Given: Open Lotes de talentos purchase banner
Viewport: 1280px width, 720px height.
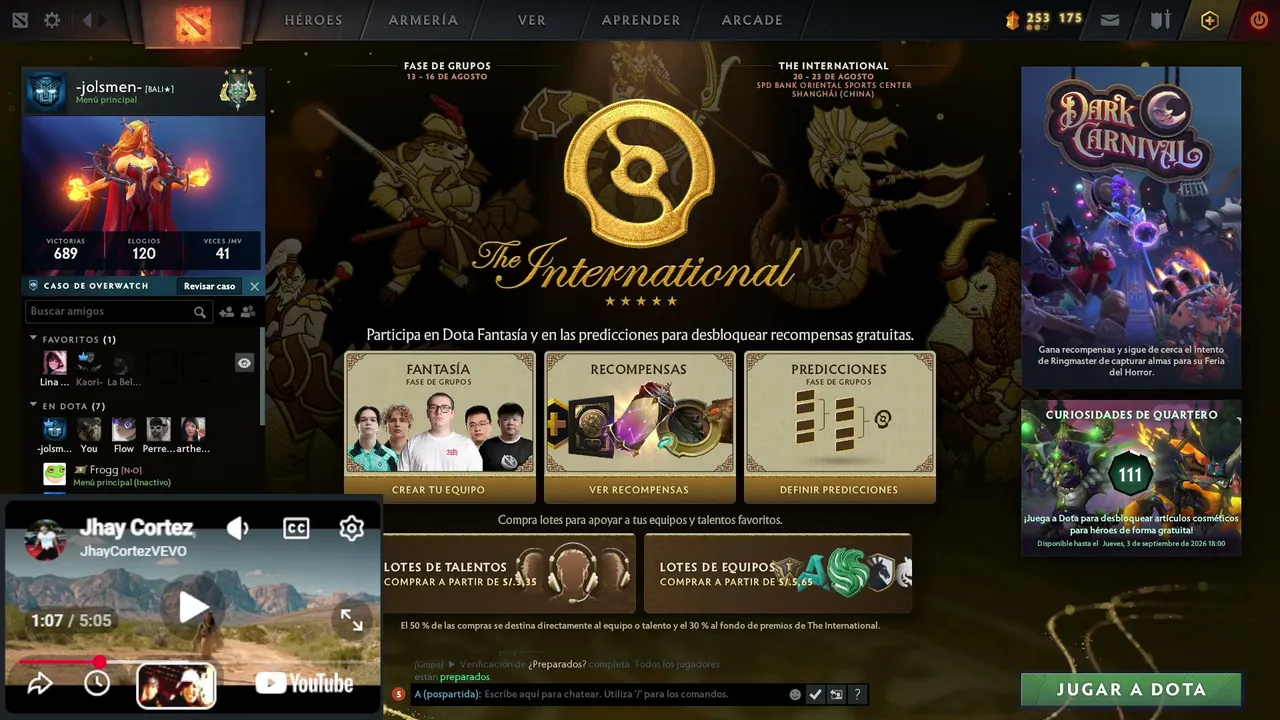Looking at the screenshot, I should [508, 573].
